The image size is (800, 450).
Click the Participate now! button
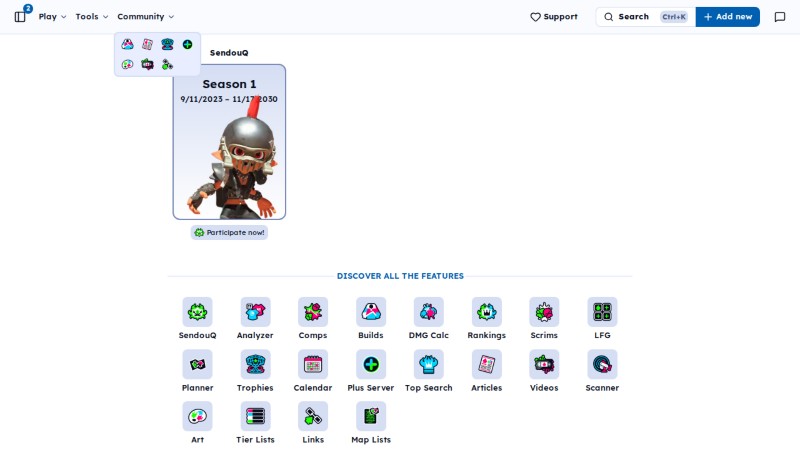click(x=230, y=233)
